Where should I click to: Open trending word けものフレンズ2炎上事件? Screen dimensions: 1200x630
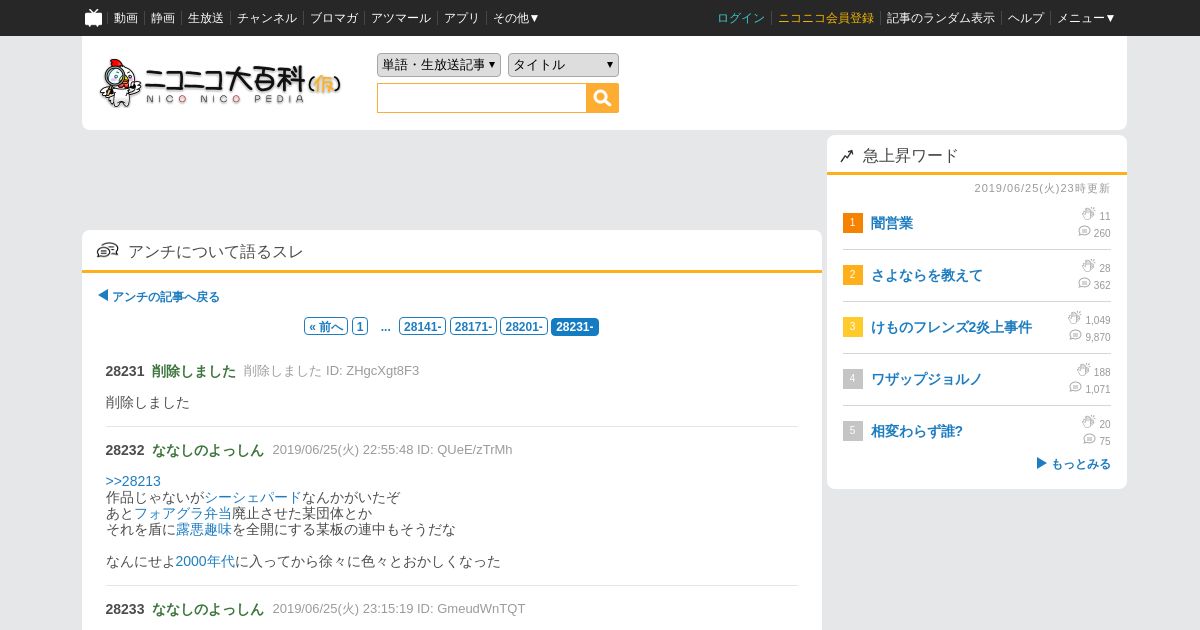tap(951, 327)
